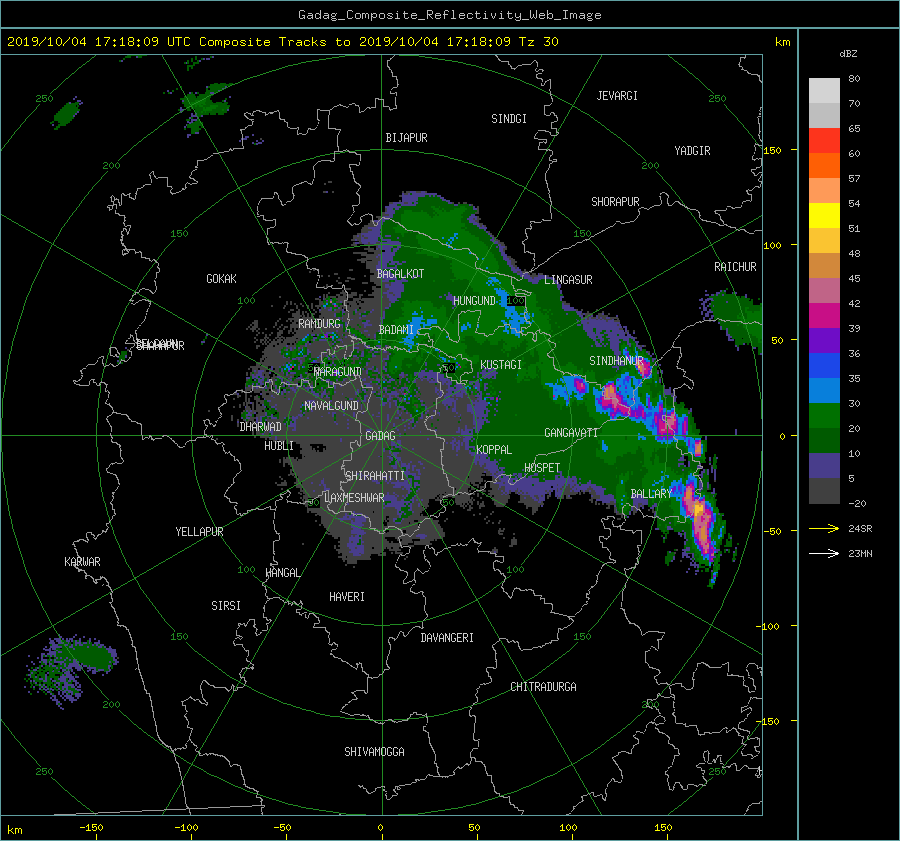
Task: Click the UTC Composite Tracks timestamp line
Action: (x=283, y=42)
